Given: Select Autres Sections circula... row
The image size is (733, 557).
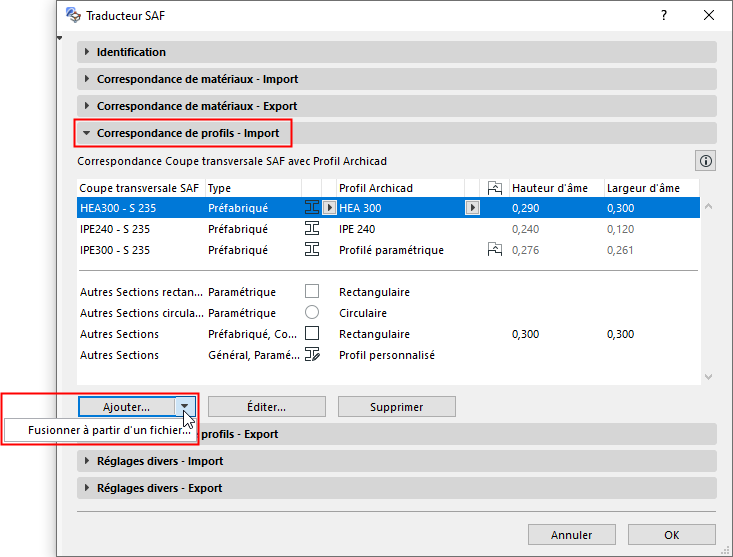Looking at the screenshot, I should point(388,313).
